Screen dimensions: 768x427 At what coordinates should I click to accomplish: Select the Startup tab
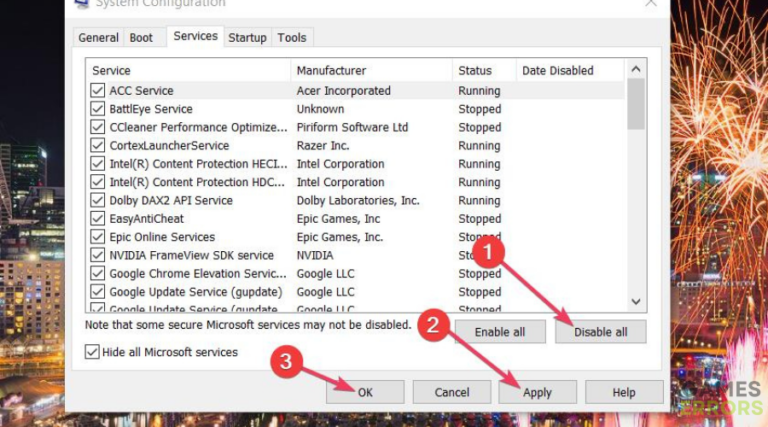tap(247, 38)
